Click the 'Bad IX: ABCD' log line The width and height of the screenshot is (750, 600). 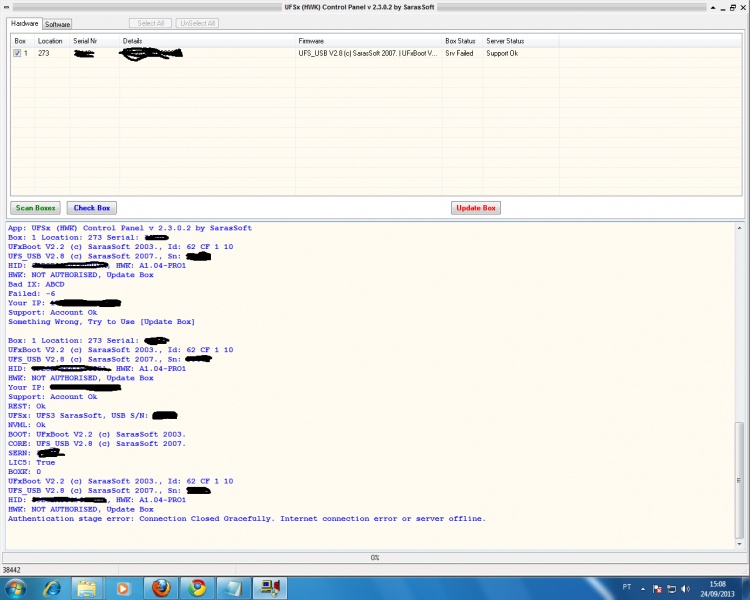point(36,284)
